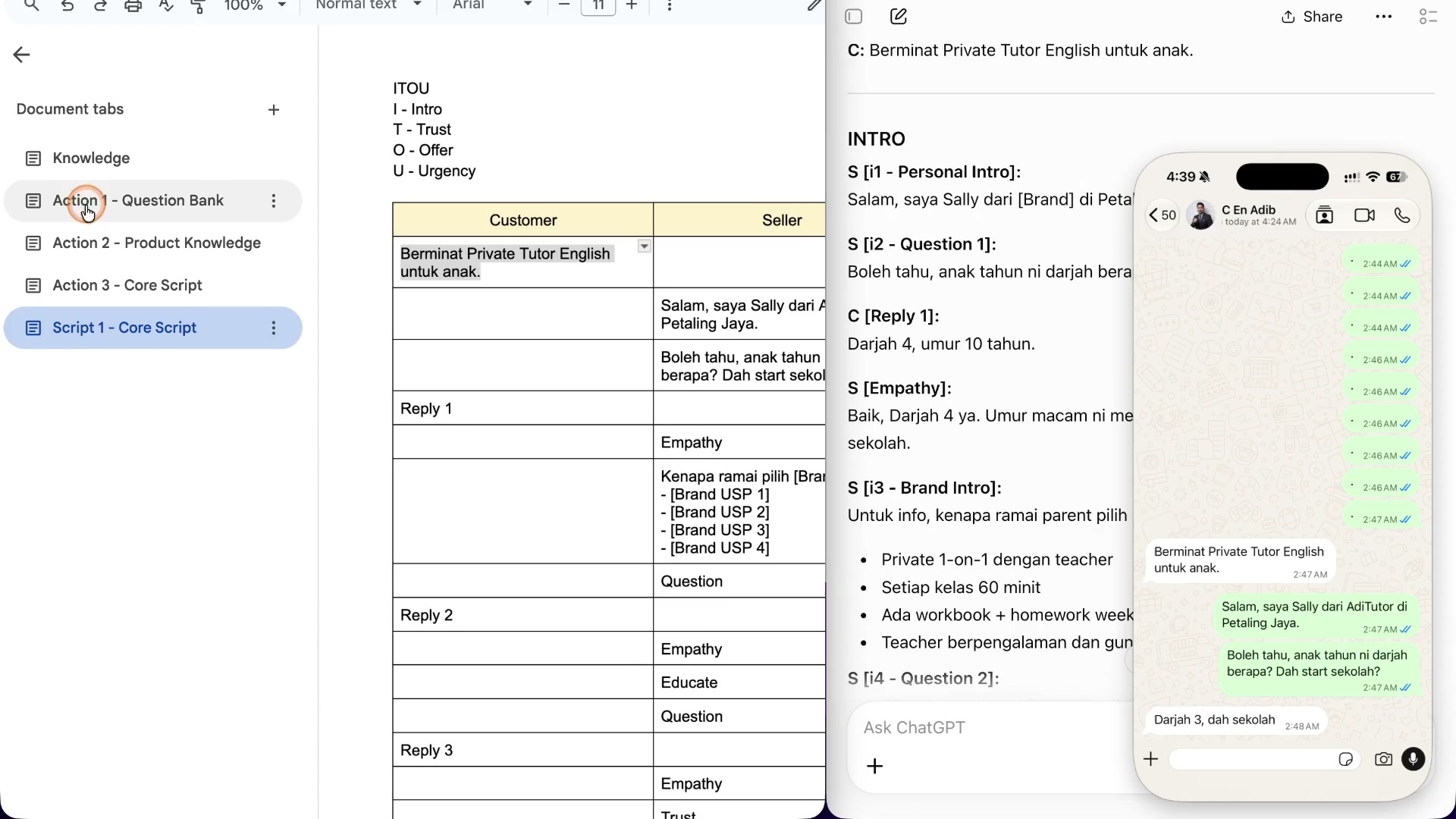The height and width of the screenshot is (819, 1456).
Task: Click the spelling check icon in Docs
Action: [166, 6]
